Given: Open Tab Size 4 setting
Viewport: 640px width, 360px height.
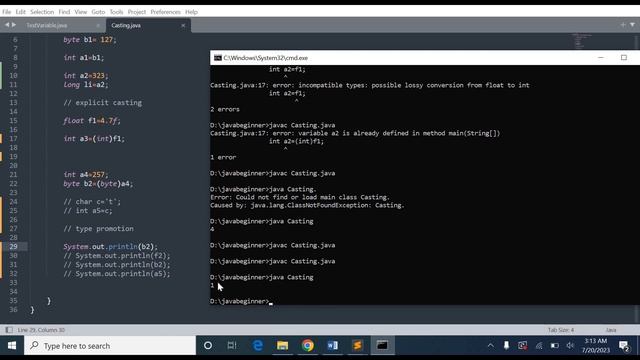Looking at the screenshot, I should (561, 330).
